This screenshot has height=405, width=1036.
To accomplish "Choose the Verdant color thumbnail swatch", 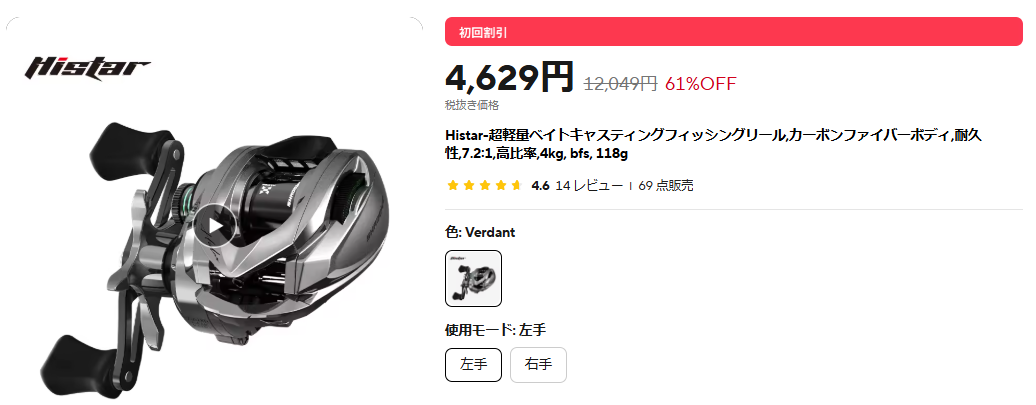I will (x=473, y=278).
